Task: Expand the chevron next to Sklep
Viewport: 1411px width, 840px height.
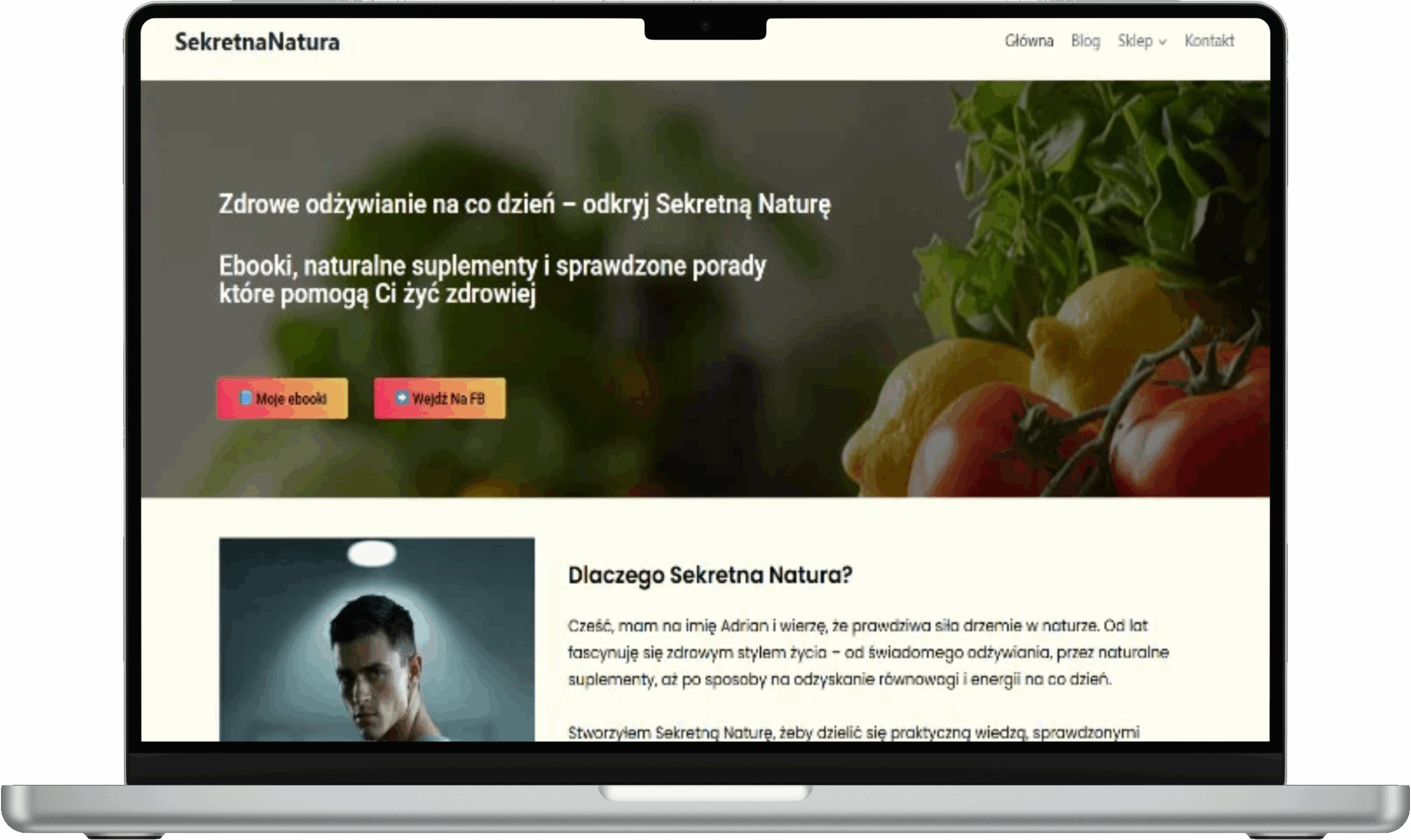Action: 1162,42
